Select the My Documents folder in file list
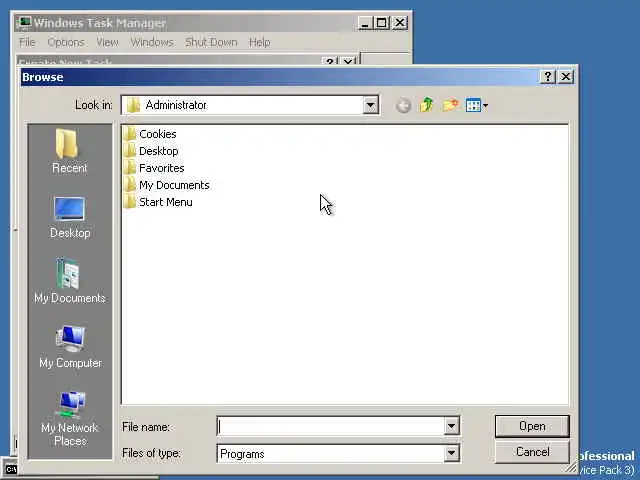This screenshot has height=480, width=640. [167, 185]
